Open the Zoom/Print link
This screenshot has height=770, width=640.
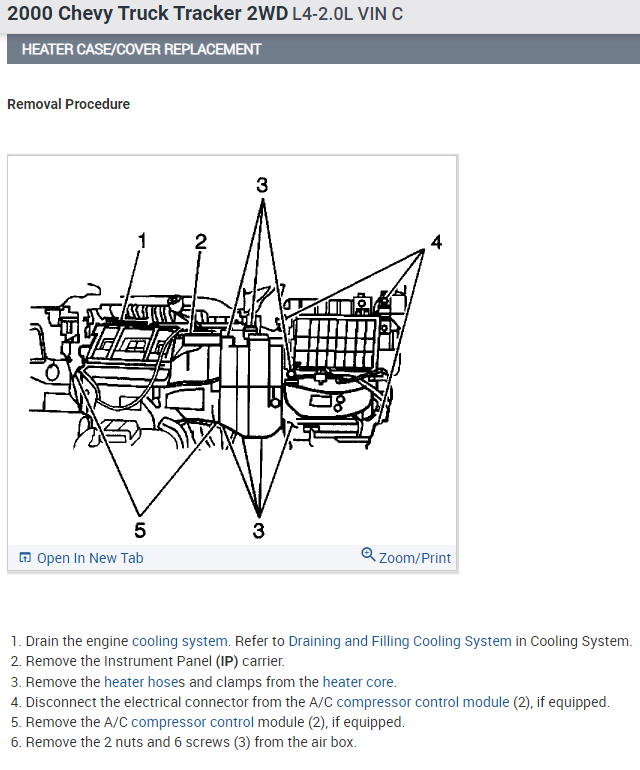[415, 558]
